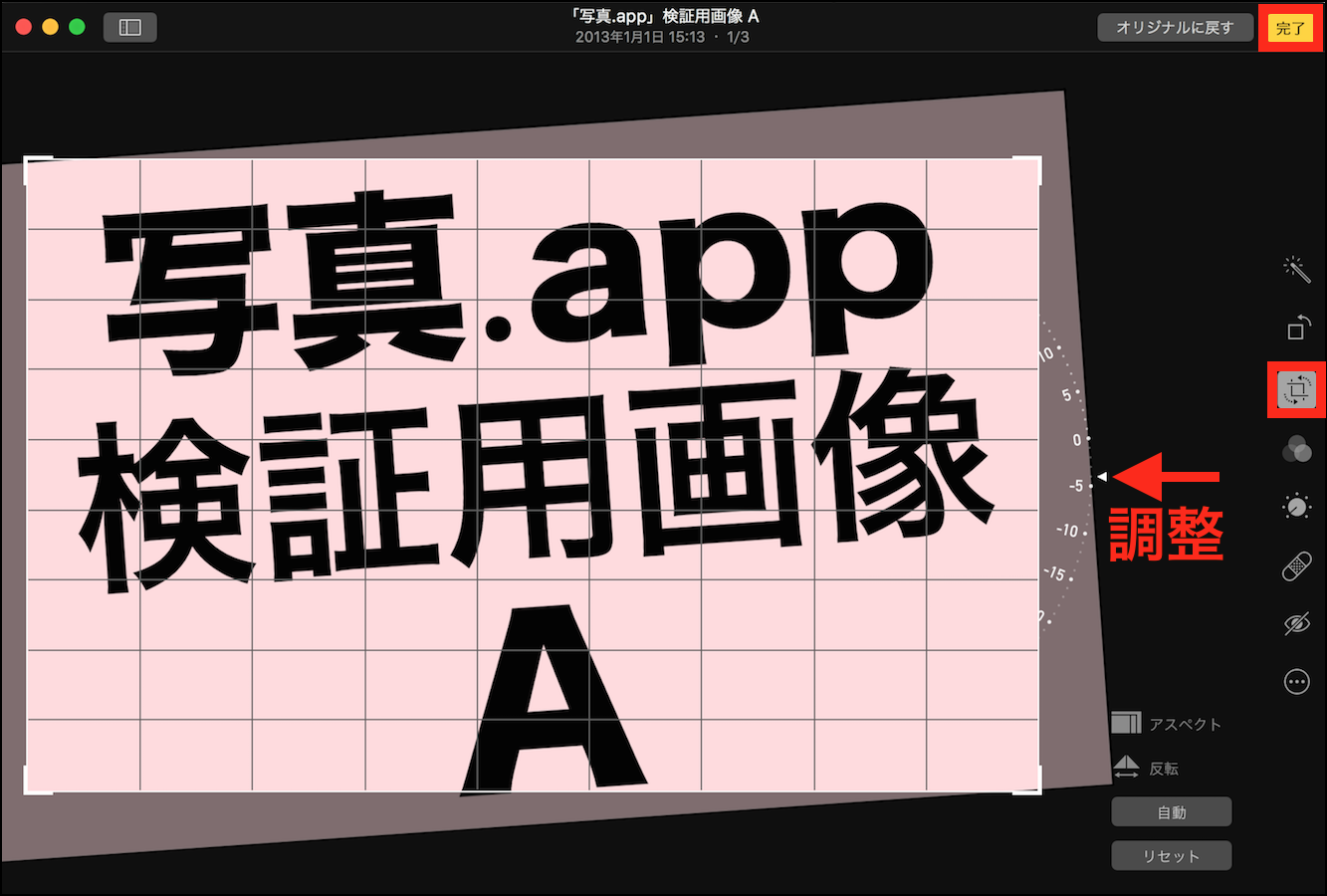Click オリジナルに戻す button
The width and height of the screenshot is (1327, 896).
point(1175,28)
